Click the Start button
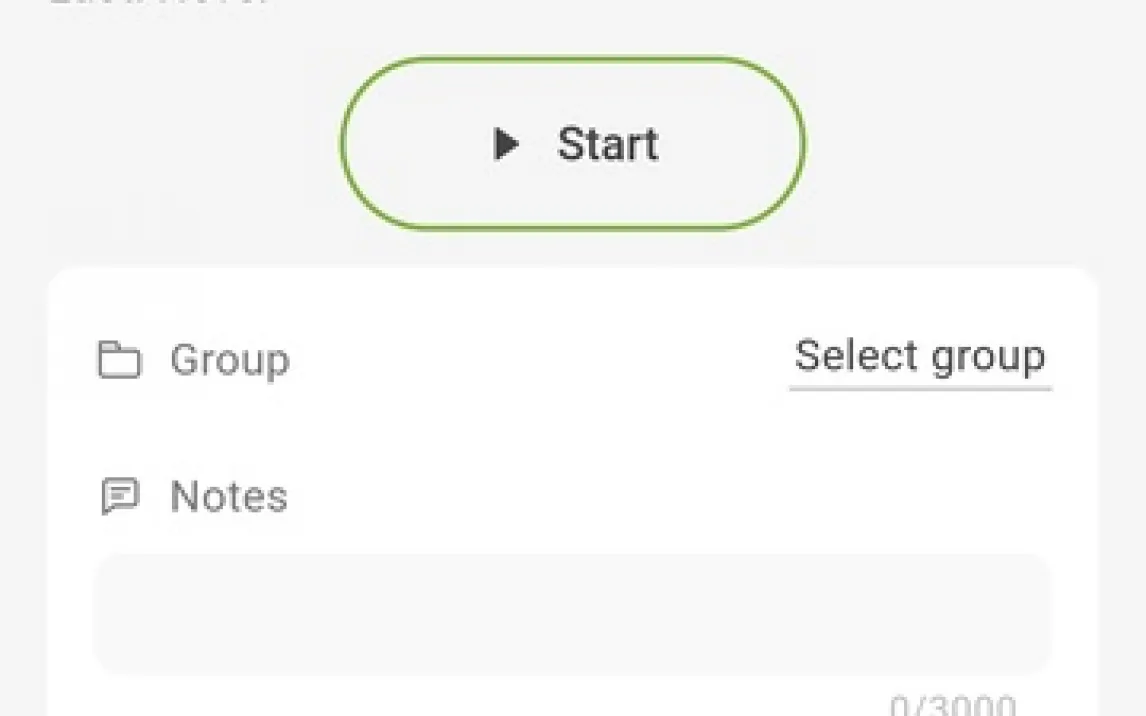 572,143
